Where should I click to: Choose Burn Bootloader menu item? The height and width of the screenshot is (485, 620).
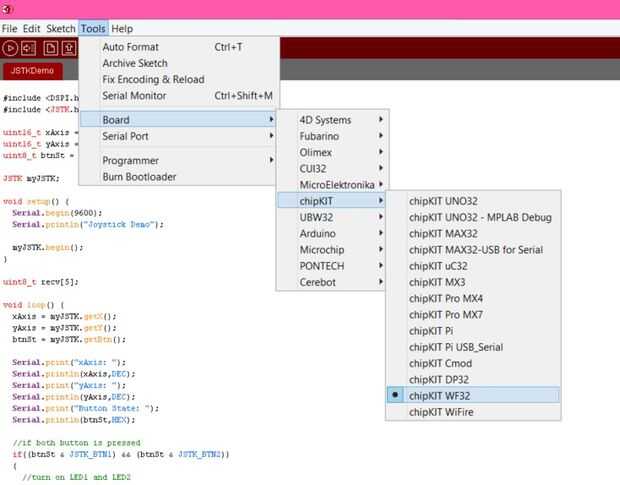click(x=178, y=177)
